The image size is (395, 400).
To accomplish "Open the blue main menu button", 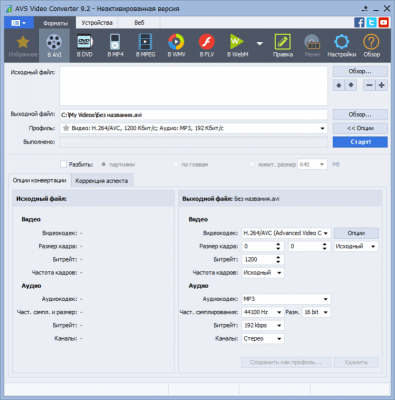I will coord(19,23).
